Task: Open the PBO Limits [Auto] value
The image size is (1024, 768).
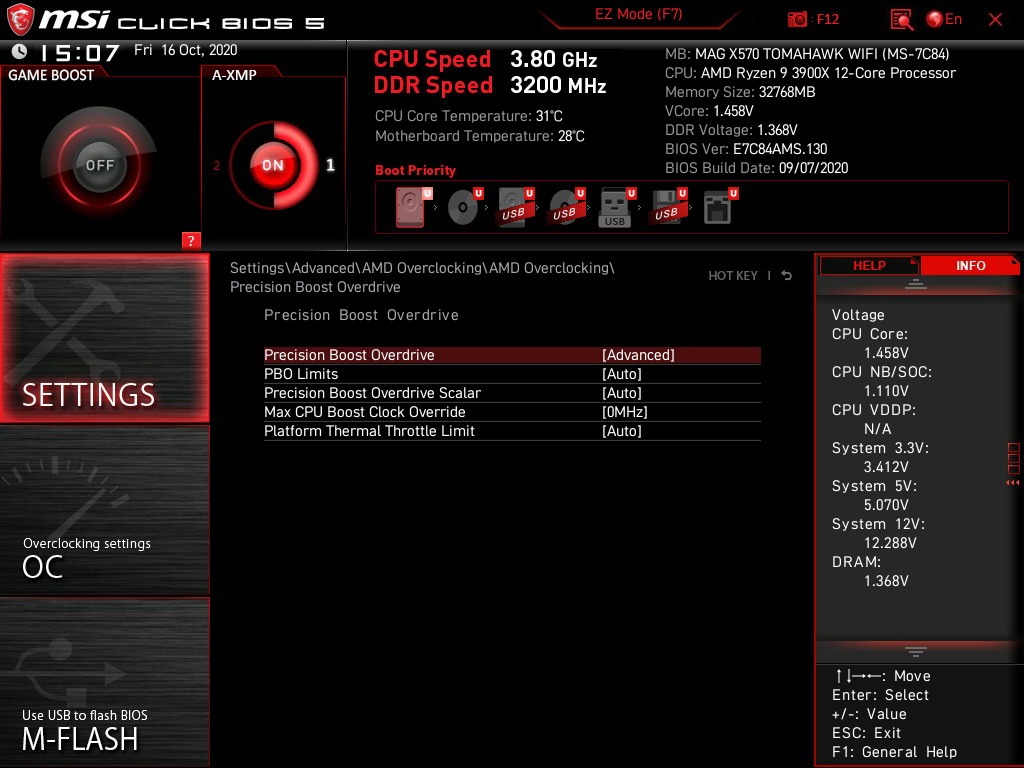Action: tap(622, 374)
